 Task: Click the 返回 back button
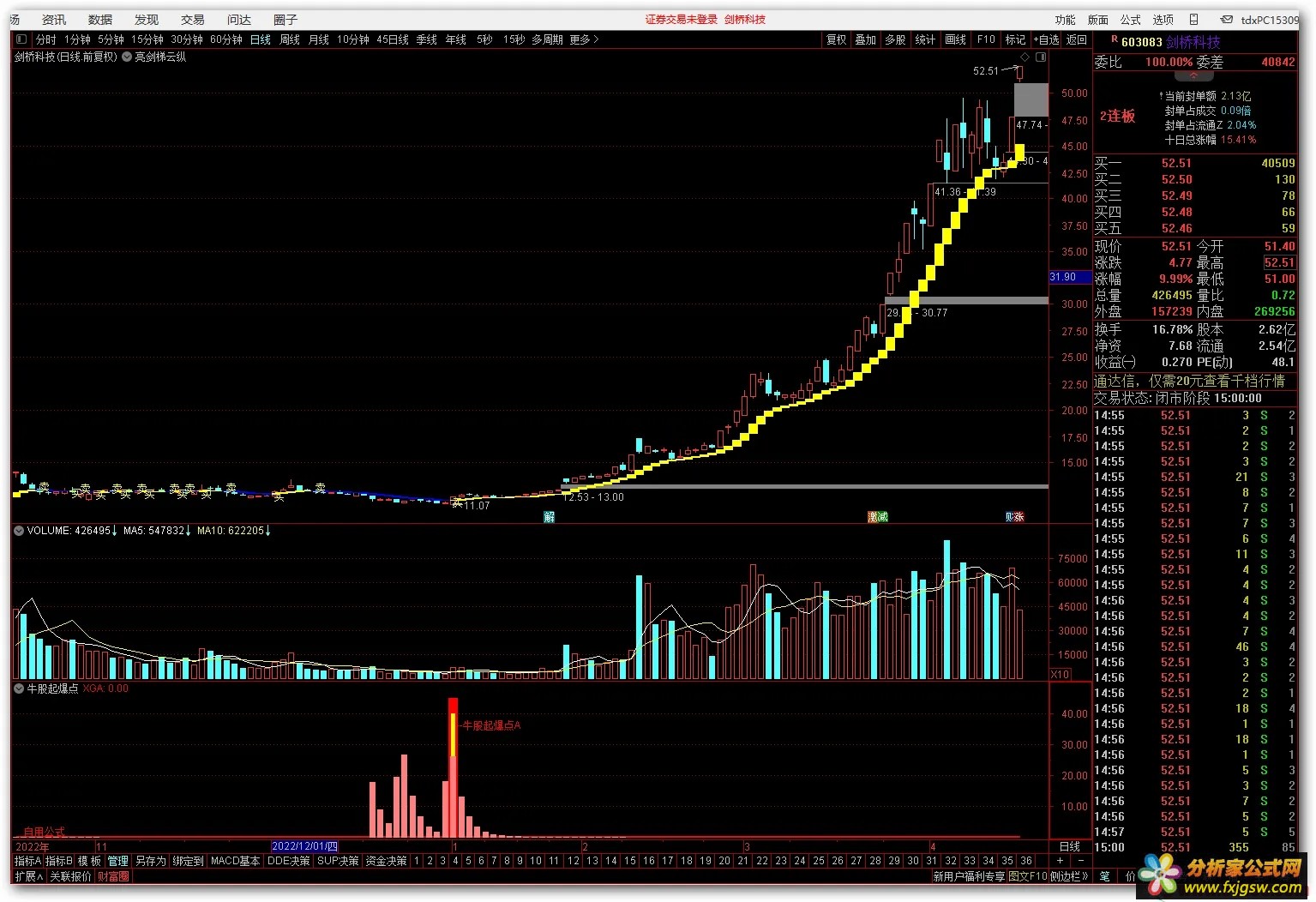tap(1077, 39)
